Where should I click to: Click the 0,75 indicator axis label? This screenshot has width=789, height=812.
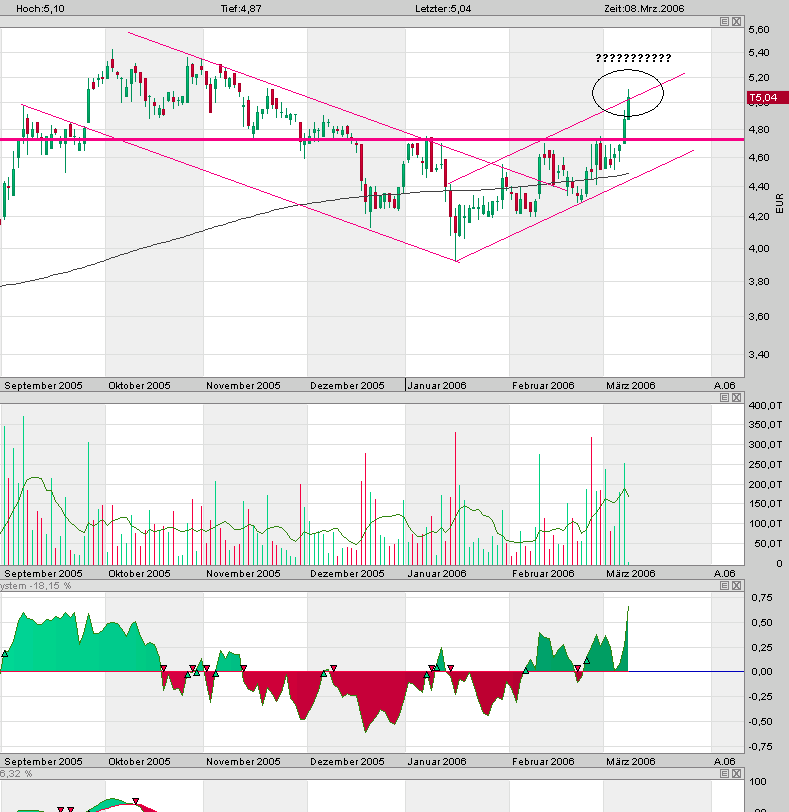[x=762, y=598]
